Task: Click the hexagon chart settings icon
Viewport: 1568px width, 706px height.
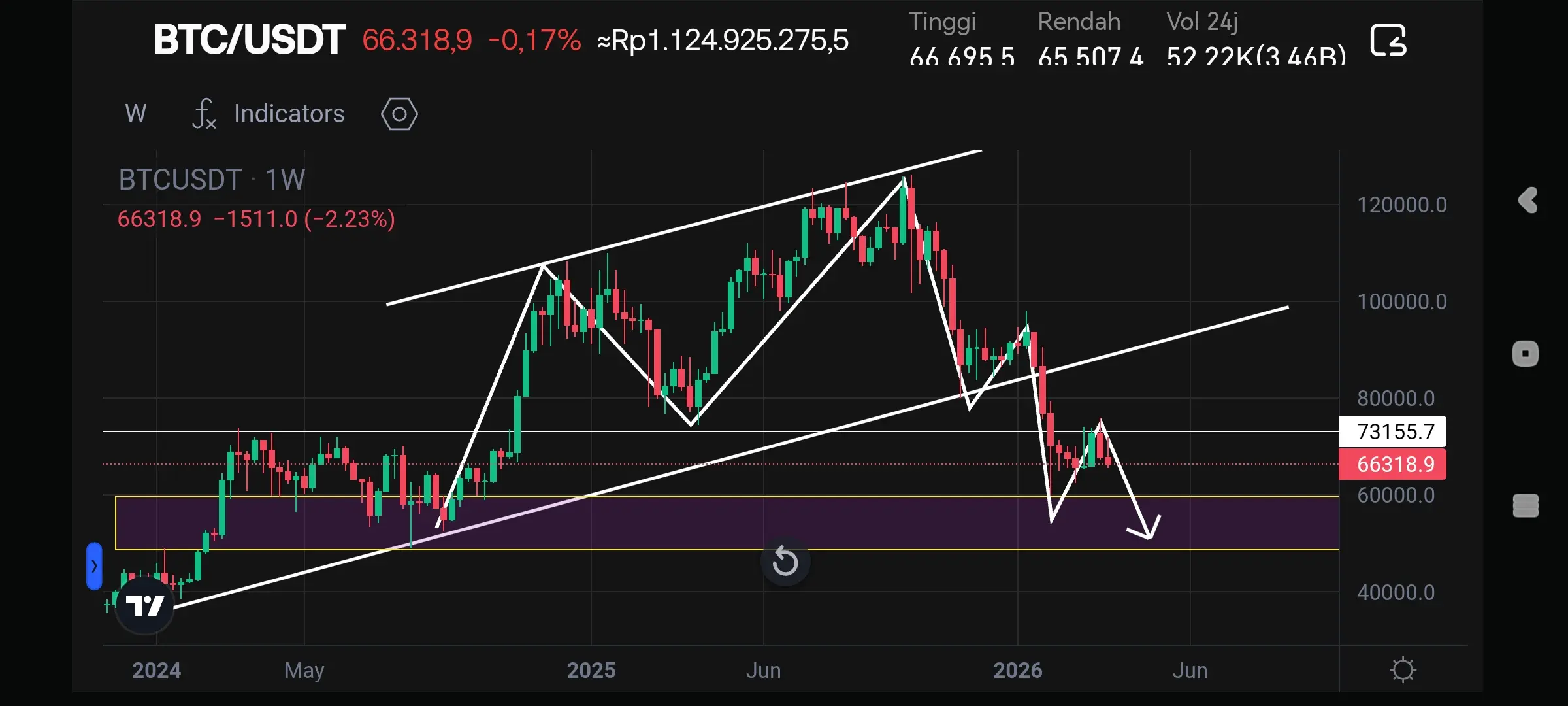Action: click(x=399, y=114)
